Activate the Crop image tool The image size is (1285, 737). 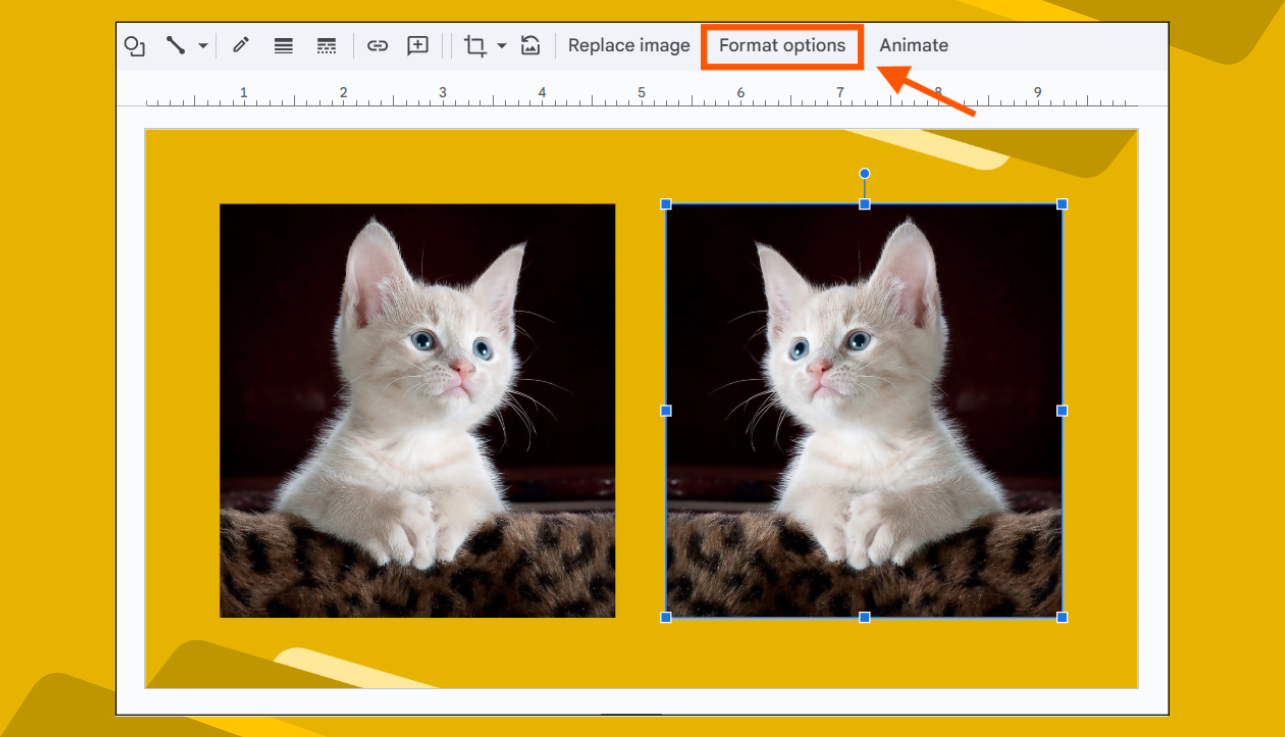(x=475, y=45)
